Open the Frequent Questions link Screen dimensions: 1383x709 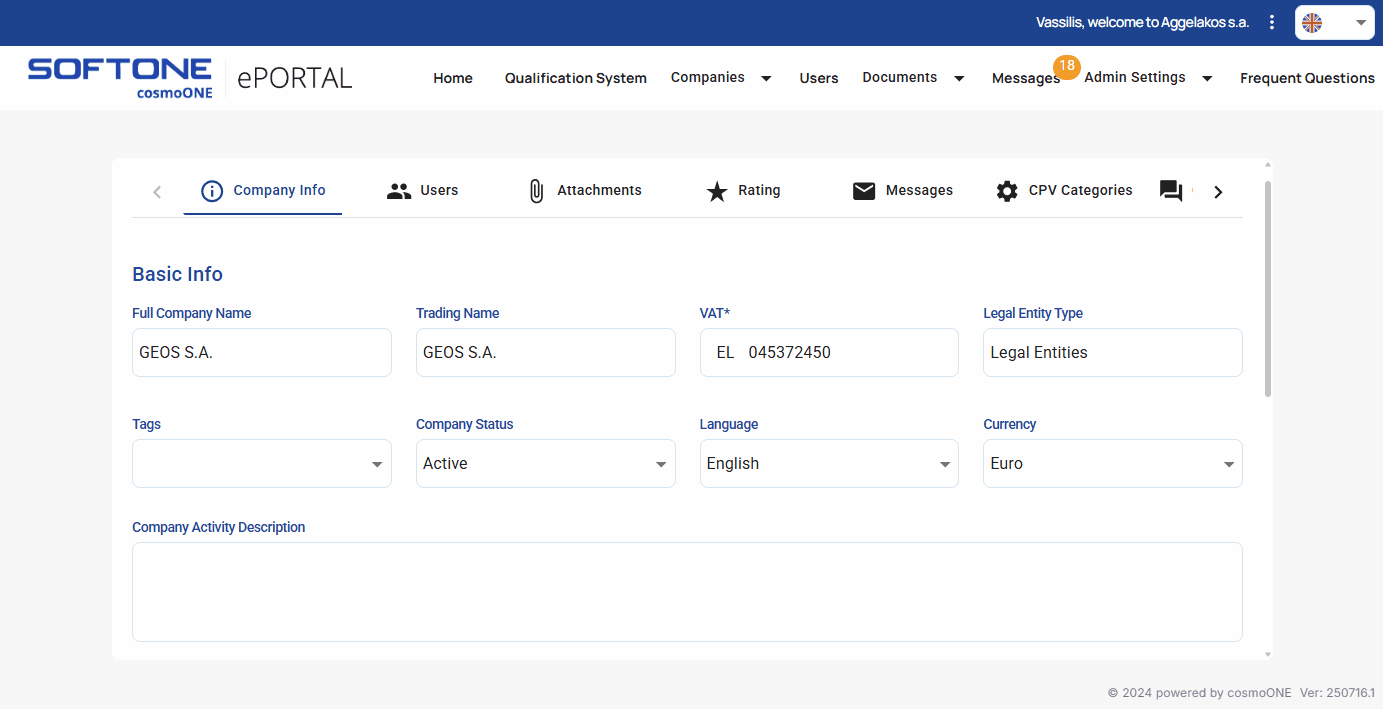coord(1307,78)
